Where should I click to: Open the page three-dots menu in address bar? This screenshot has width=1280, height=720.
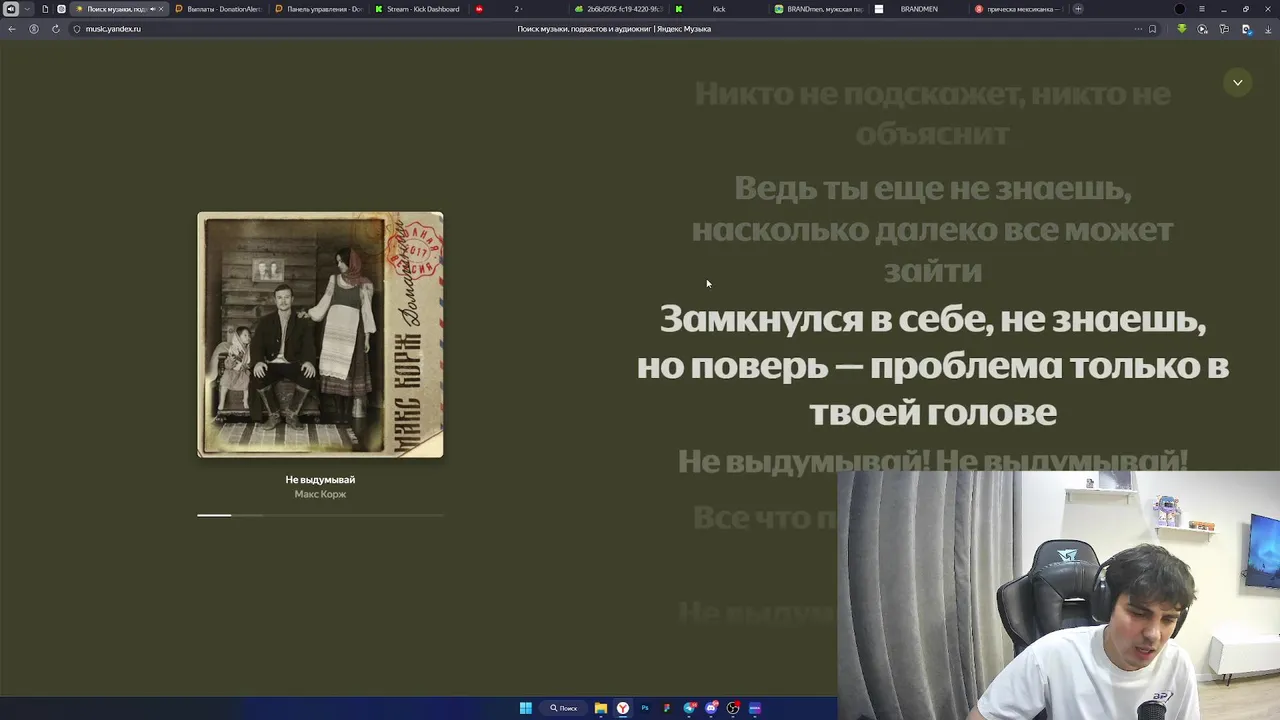1137,29
